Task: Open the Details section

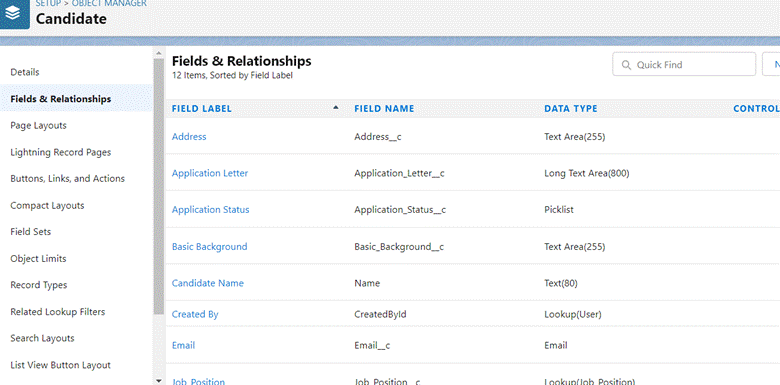Action: point(25,72)
